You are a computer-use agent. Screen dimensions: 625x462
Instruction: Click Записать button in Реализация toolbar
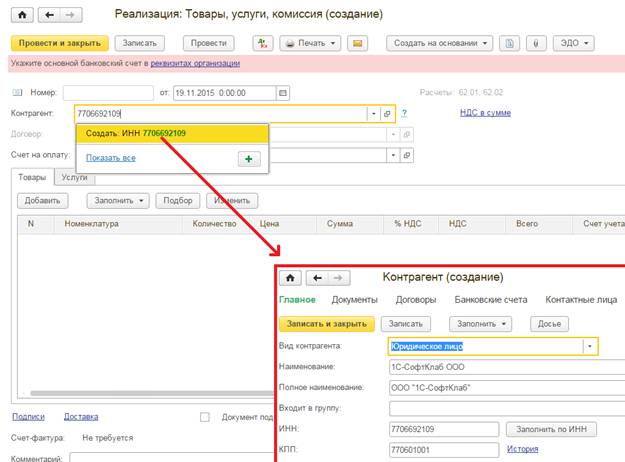(140, 43)
